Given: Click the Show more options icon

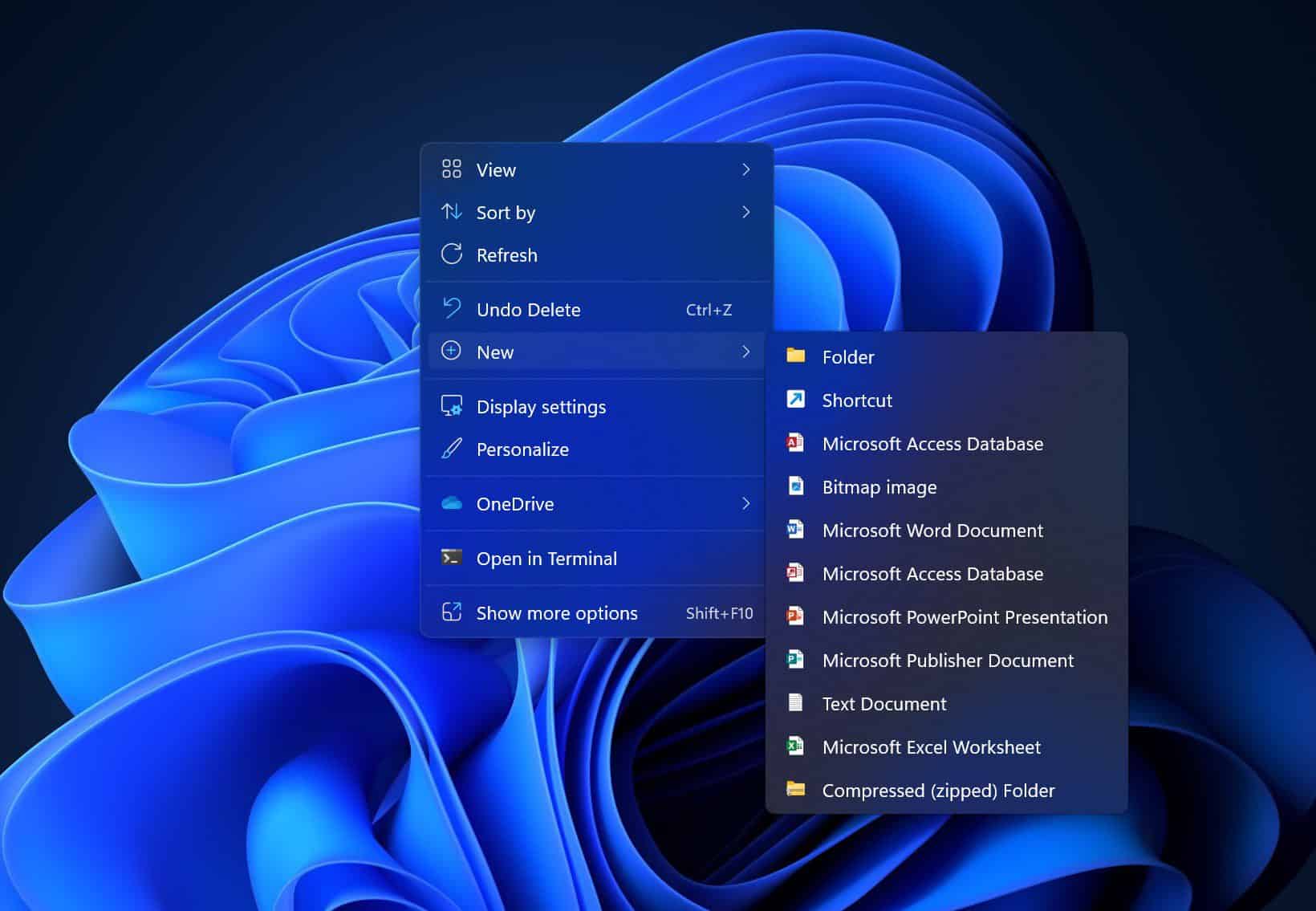Looking at the screenshot, I should point(452,612).
